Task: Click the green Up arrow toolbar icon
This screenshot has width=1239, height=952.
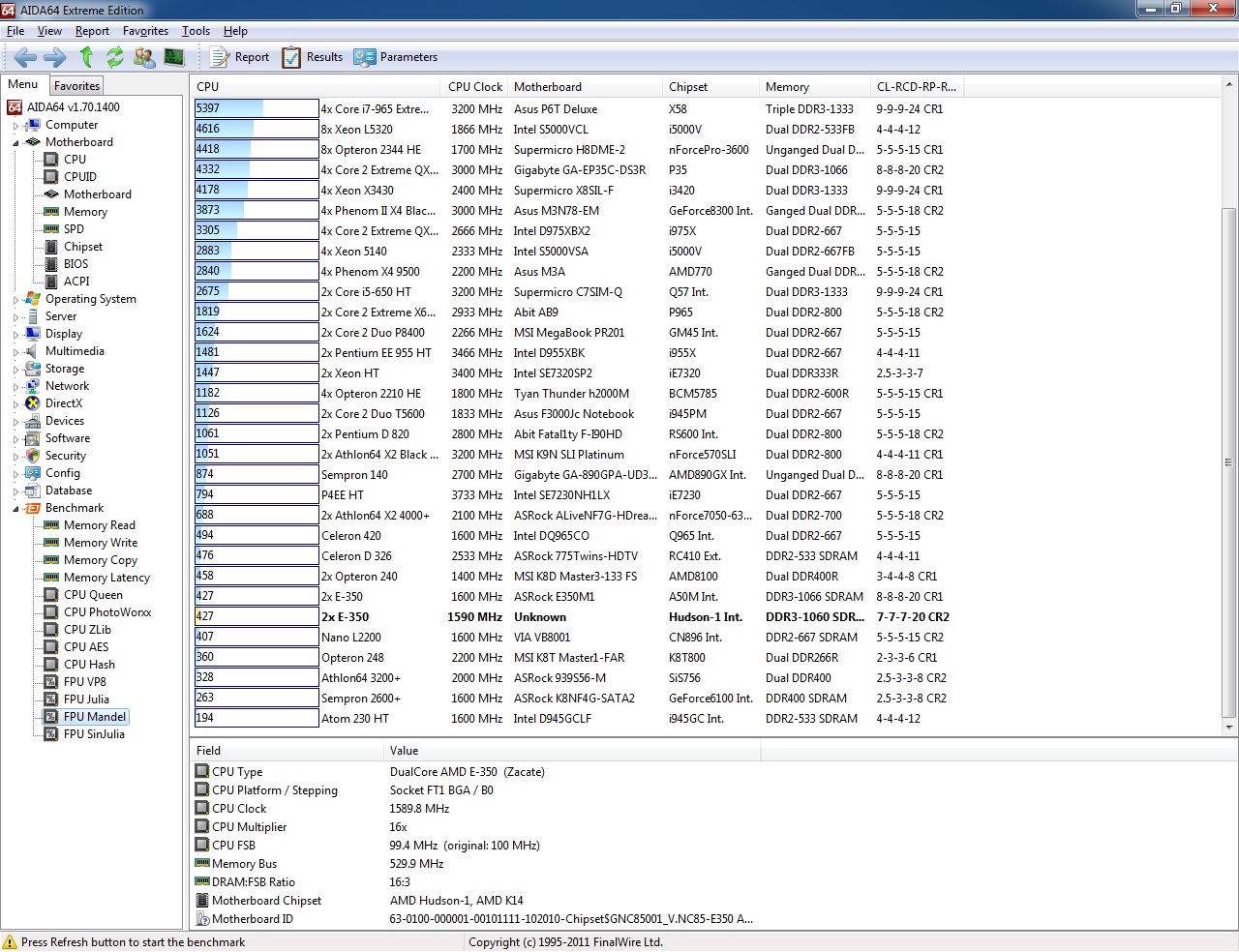Action: 86,57
